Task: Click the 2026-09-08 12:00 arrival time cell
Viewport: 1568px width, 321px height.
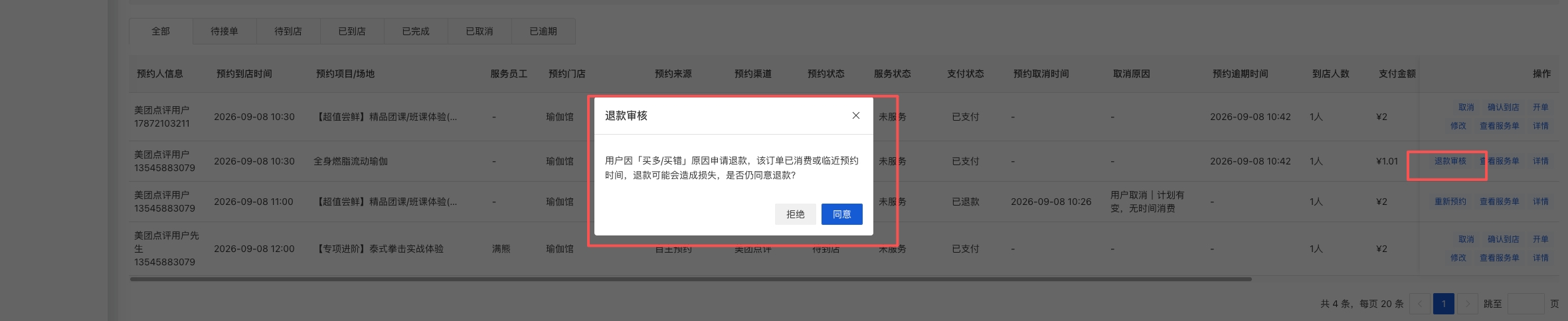Action: (x=254, y=249)
